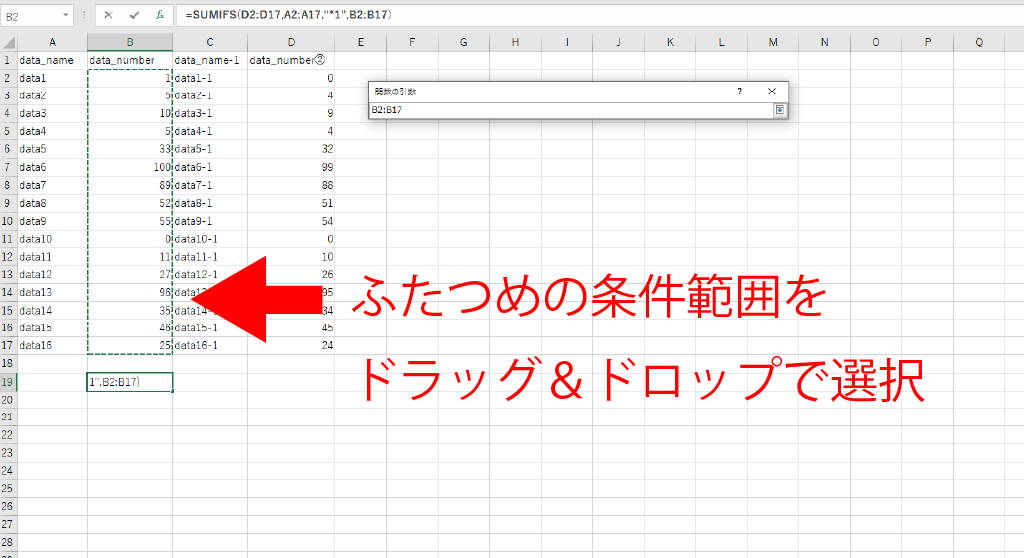This screenshot has width=1024, height=558.
Task: Open the Name Box dropdown arrow
Action: pyautogui.click(x=66, y=16)
